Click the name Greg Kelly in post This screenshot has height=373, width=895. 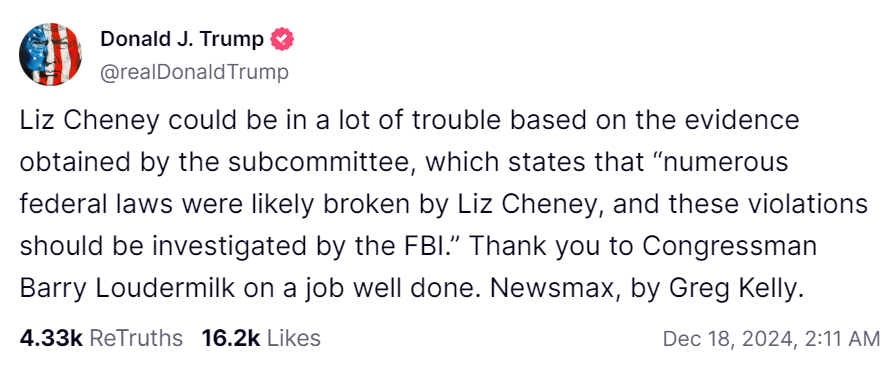coord(736,290)
